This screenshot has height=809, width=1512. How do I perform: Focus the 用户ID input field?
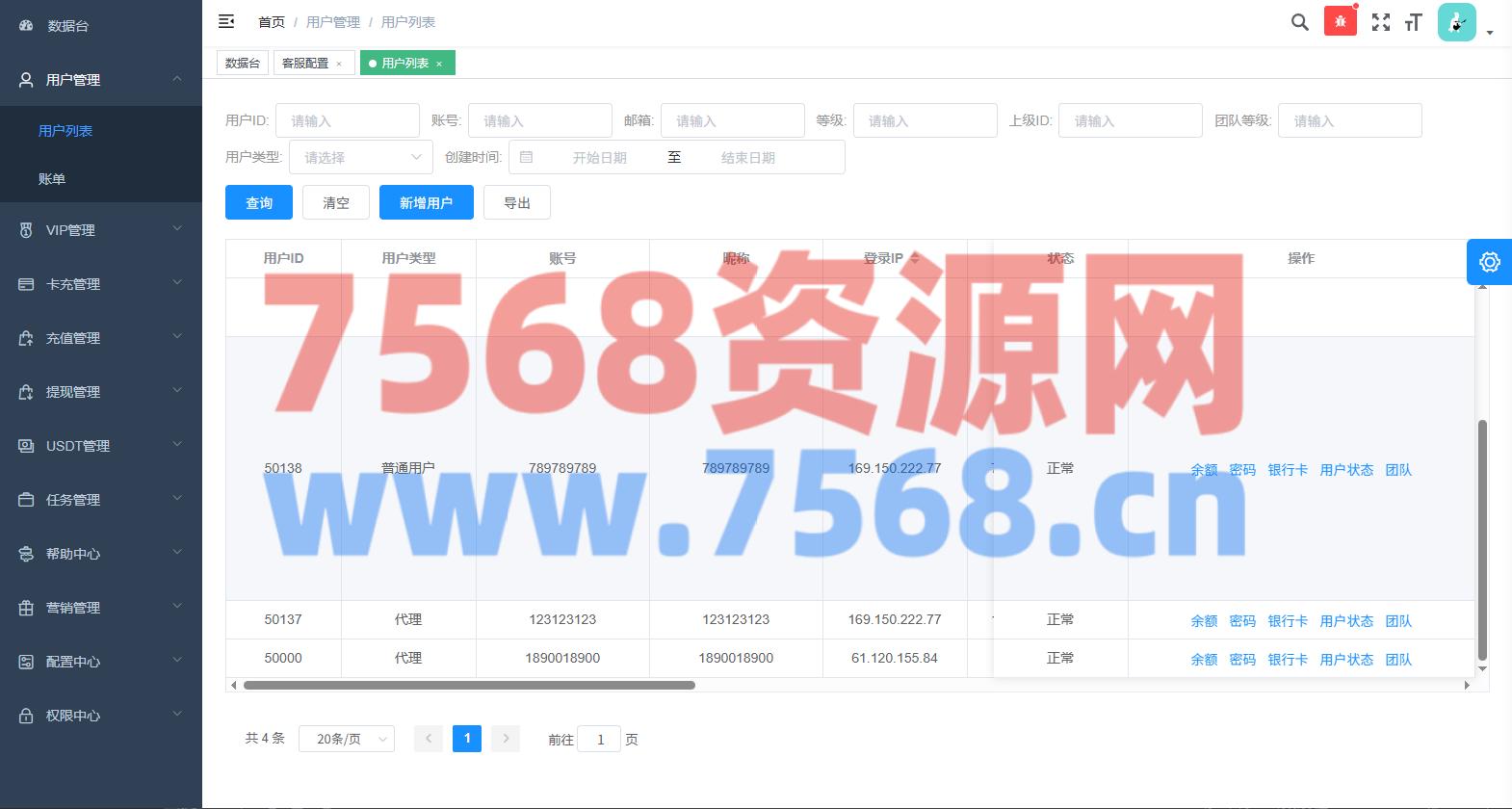tap(347, 120)
